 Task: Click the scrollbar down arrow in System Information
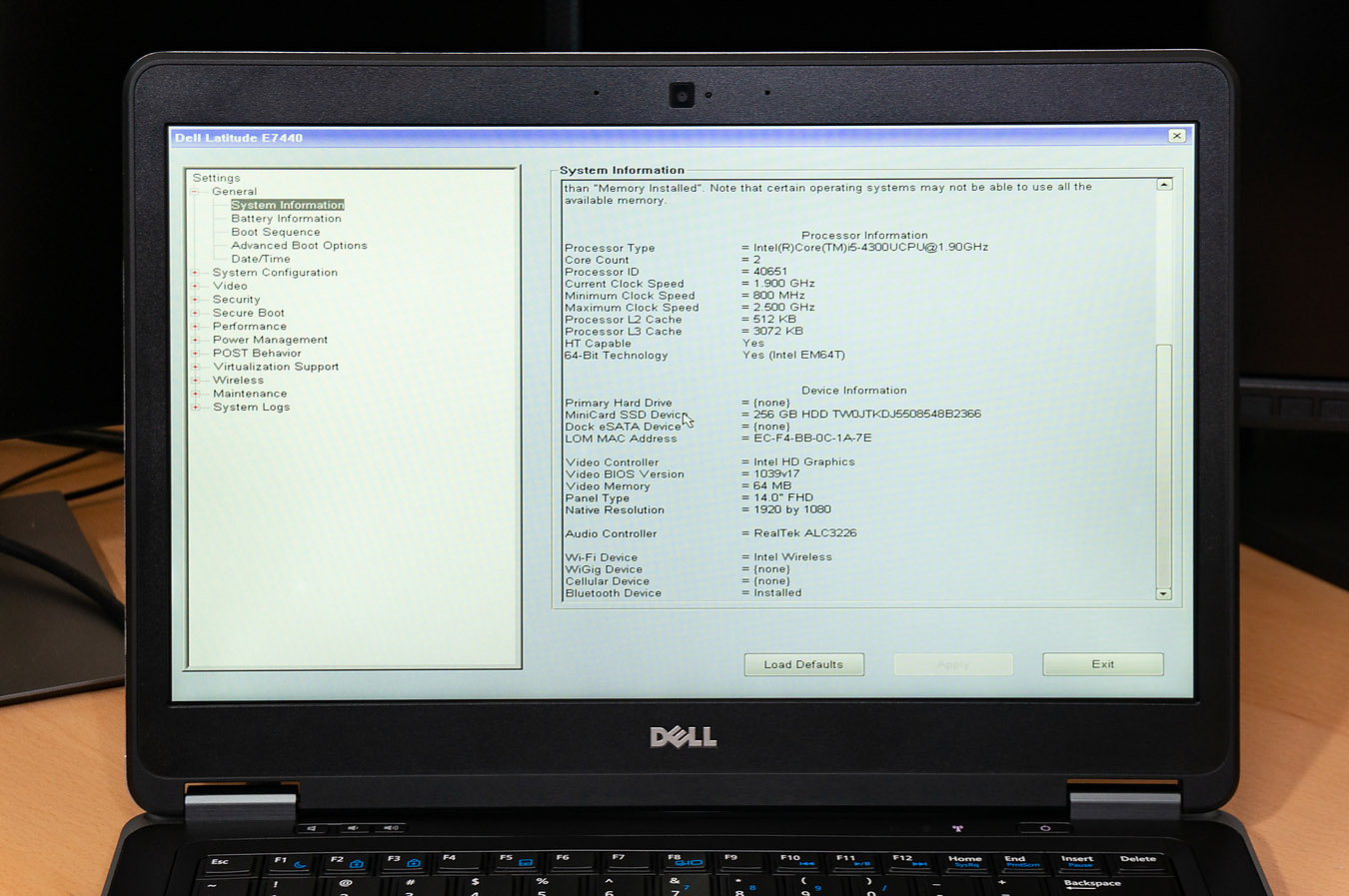(1163, 593)
